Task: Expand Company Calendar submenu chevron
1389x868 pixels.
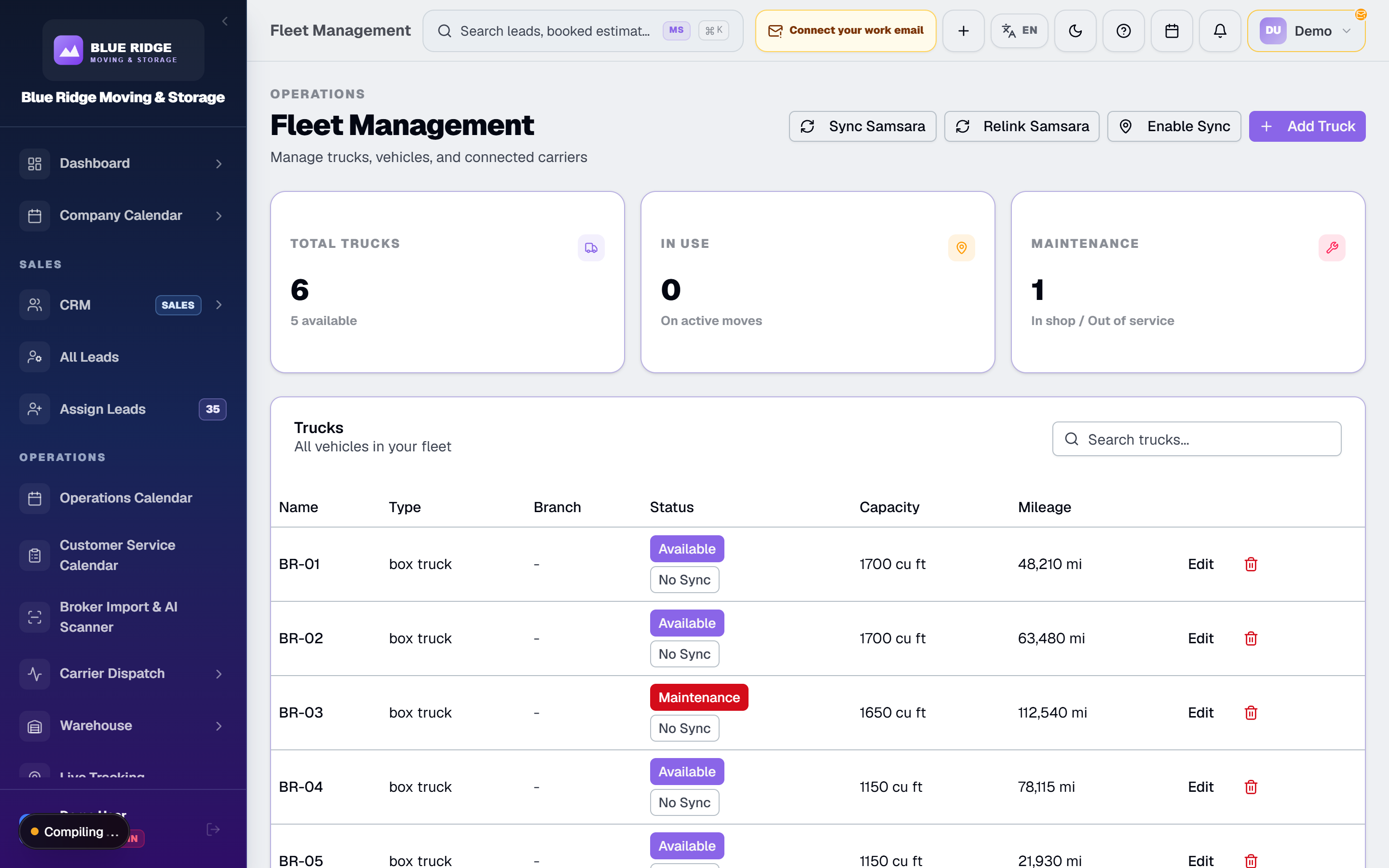Action: (x=218, y=216)
